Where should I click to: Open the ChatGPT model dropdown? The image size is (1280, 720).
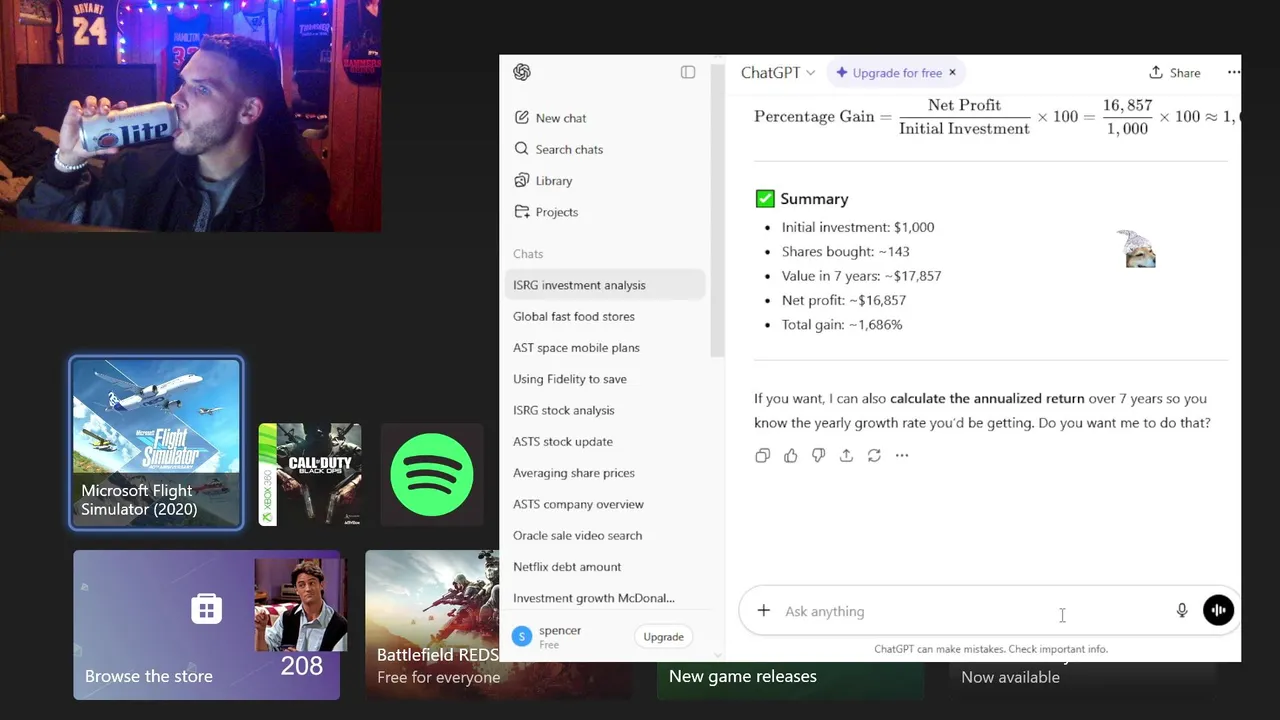[x=778, y=73]
